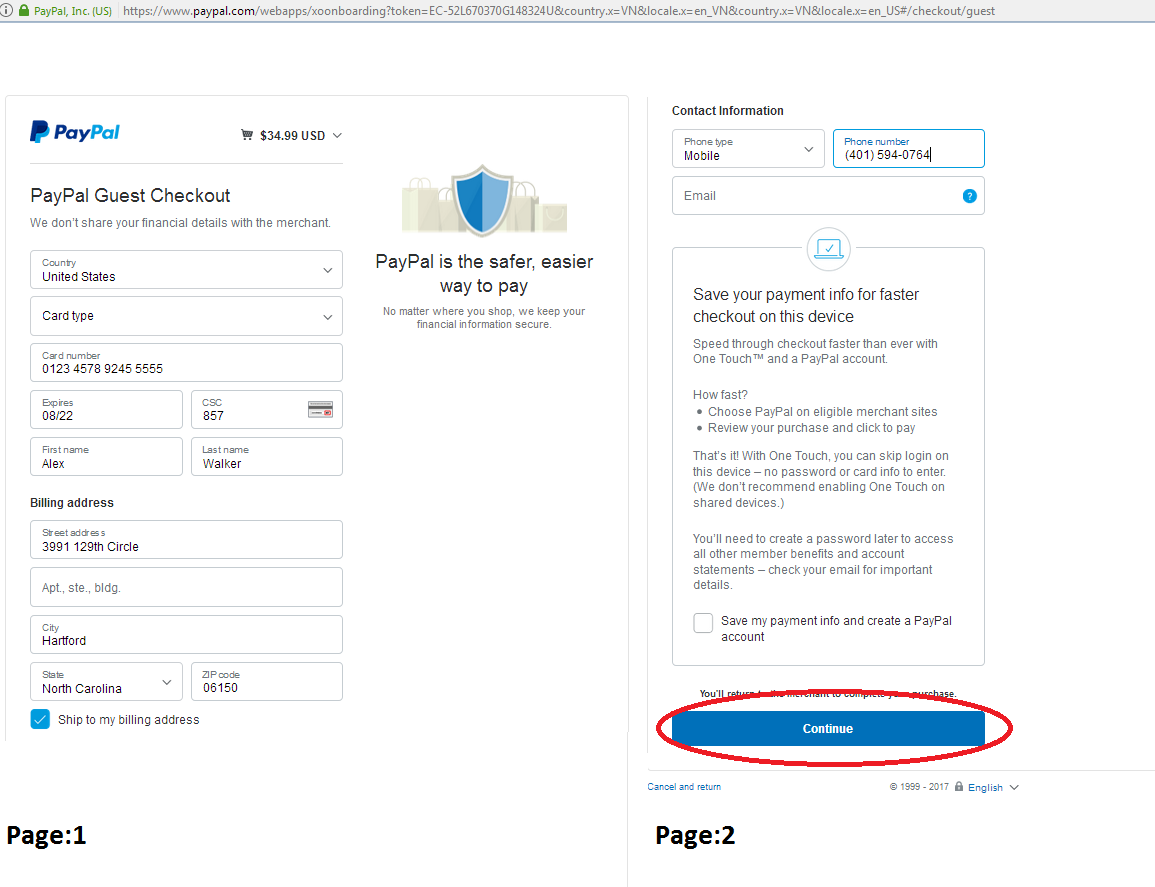Click the footer padlock icon

point(959,786)
